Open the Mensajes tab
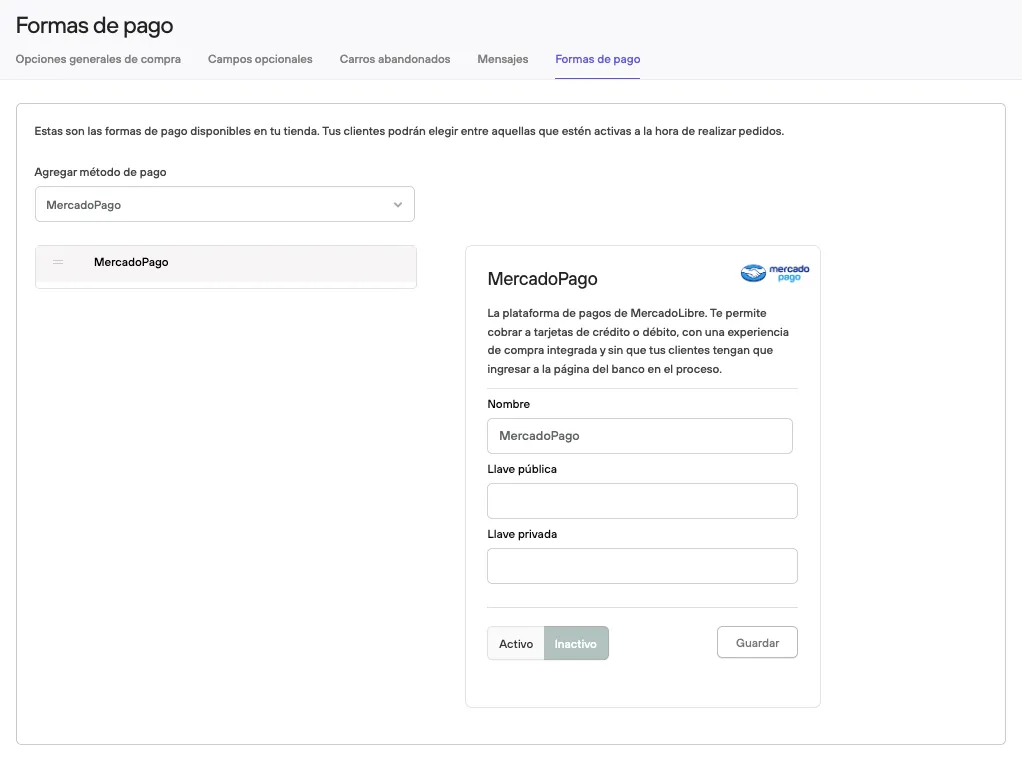Screen dimensions: 1022x761 (x=503, y=59)
